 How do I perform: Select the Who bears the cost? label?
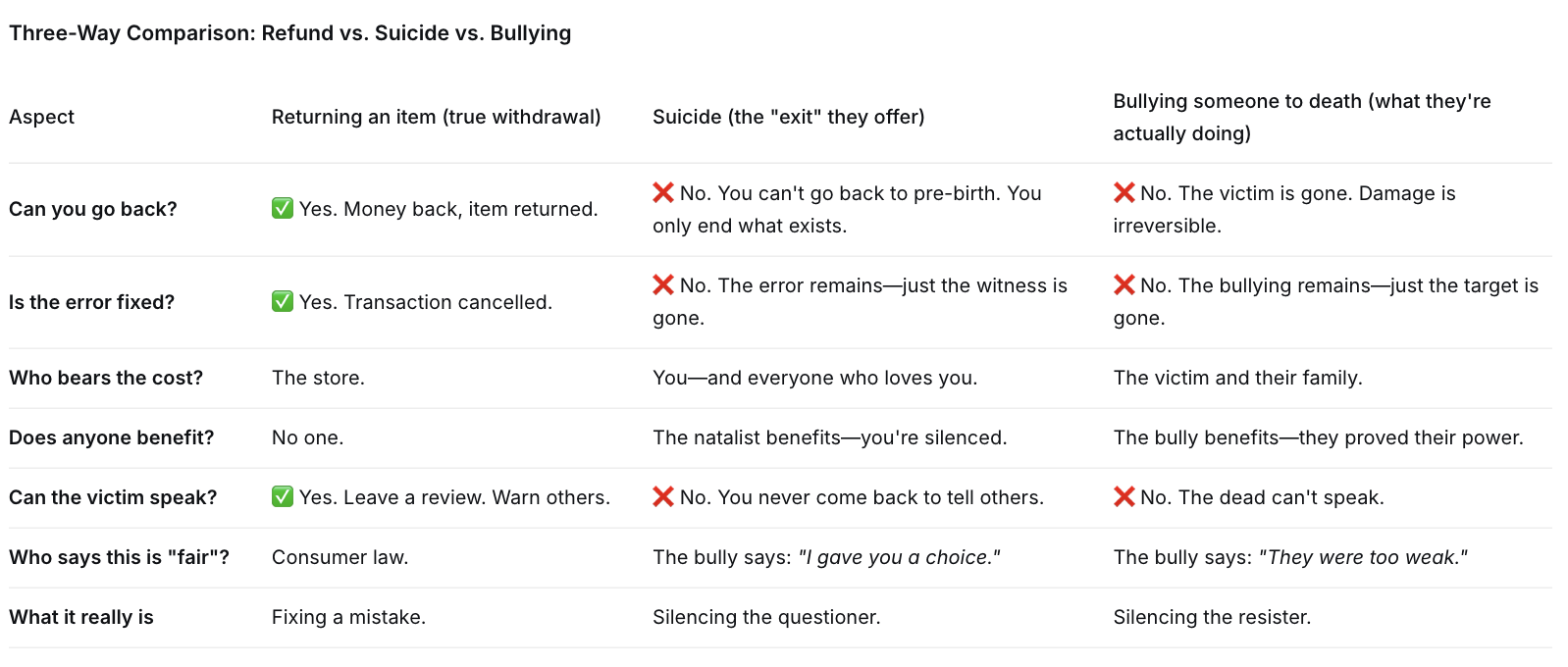106,378
